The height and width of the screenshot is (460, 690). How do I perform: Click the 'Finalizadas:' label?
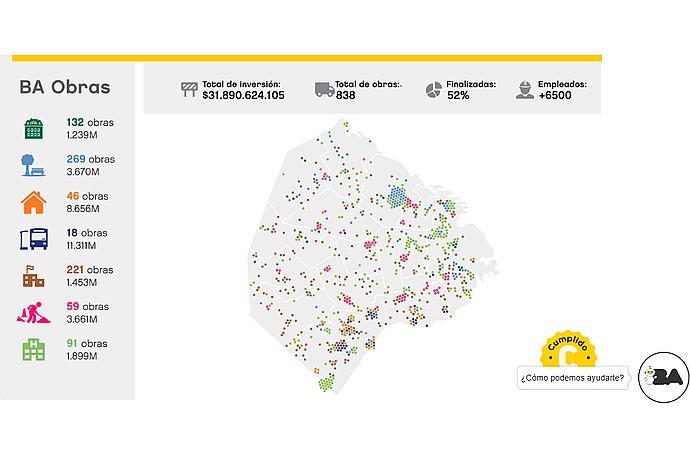(x=471, y=84)
